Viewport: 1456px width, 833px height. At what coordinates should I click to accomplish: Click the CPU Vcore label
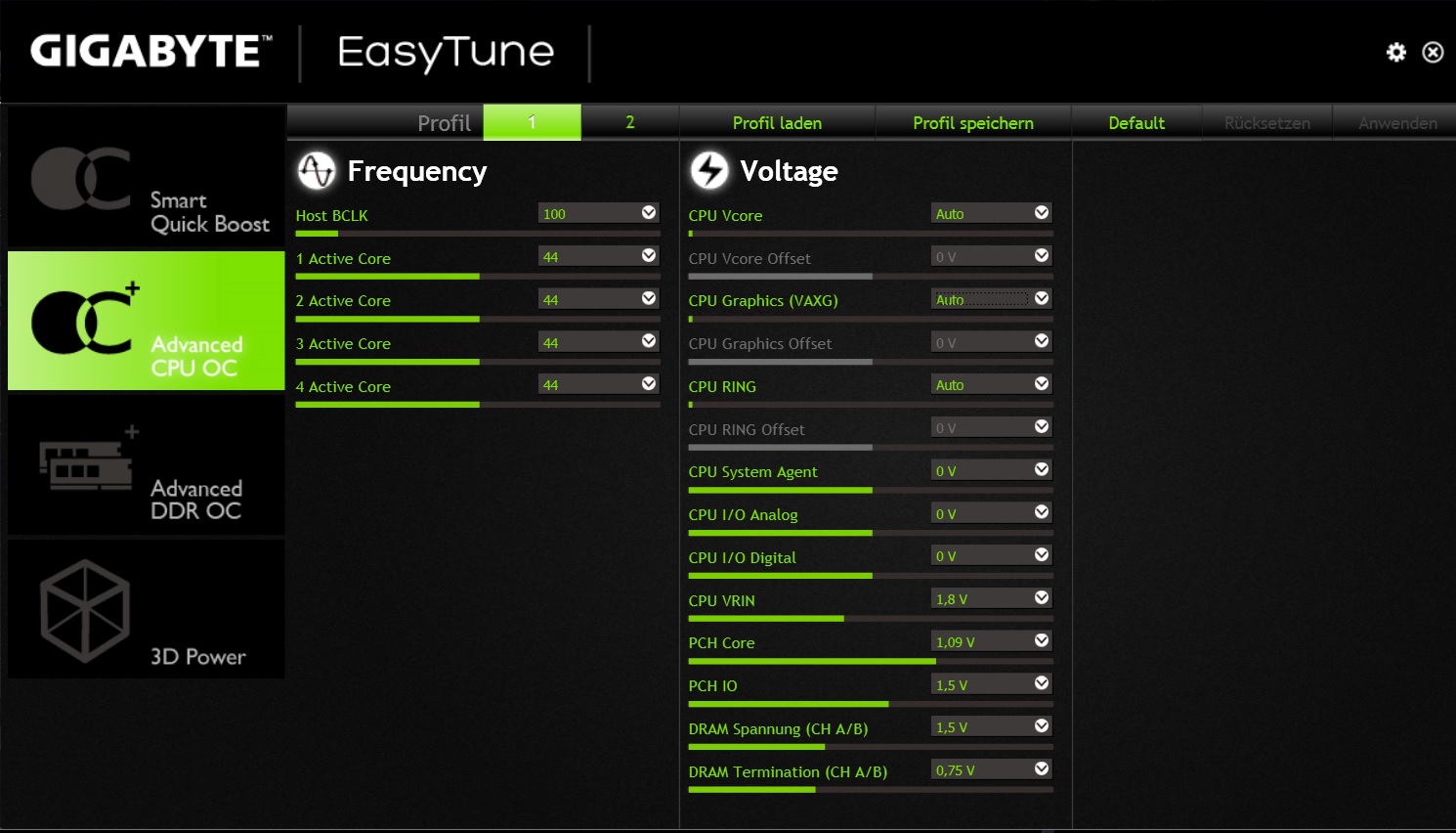coord(725,215)
